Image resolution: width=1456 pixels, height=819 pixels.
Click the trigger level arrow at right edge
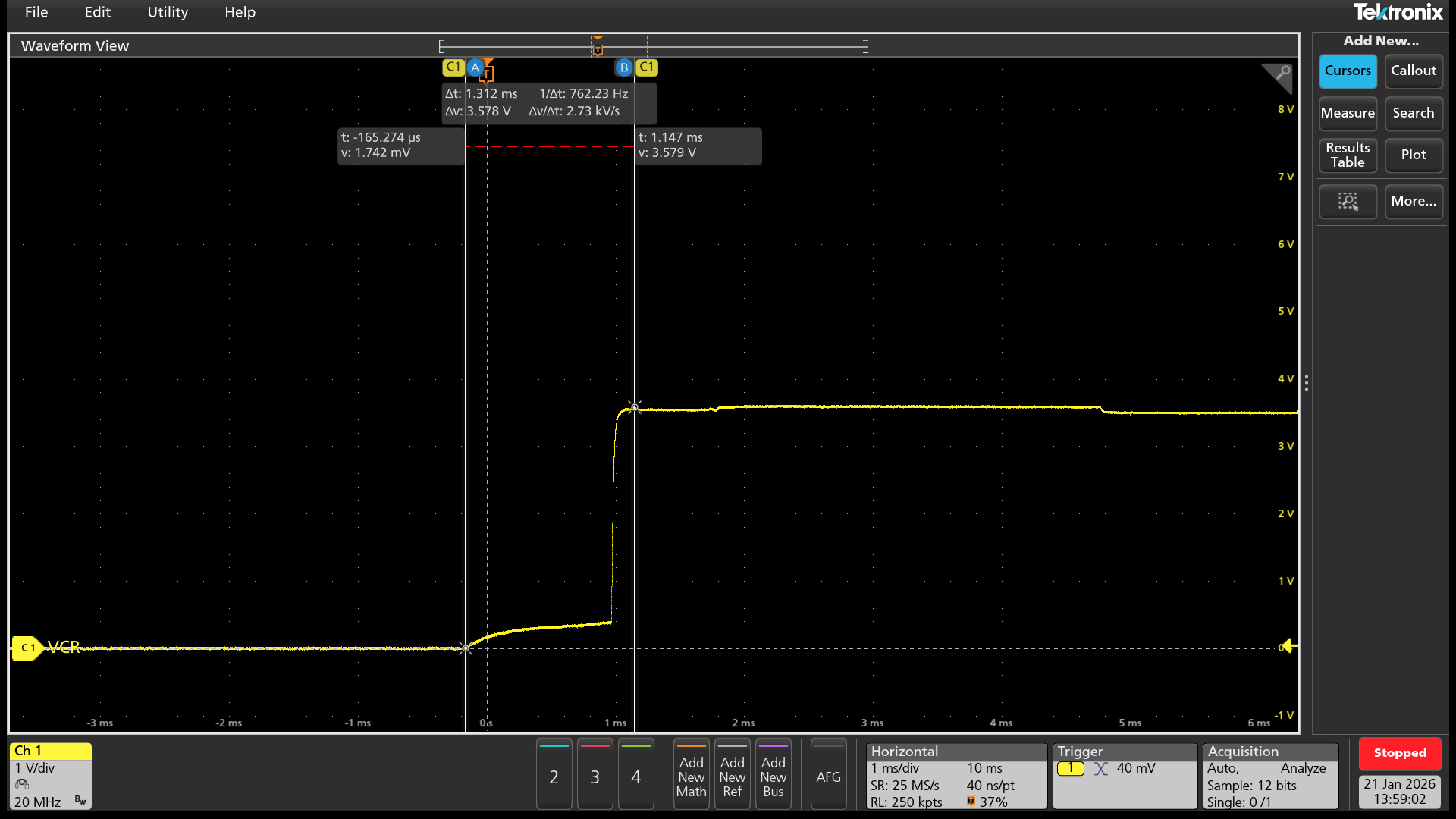pyautogui.click(x=1289, y=647)
